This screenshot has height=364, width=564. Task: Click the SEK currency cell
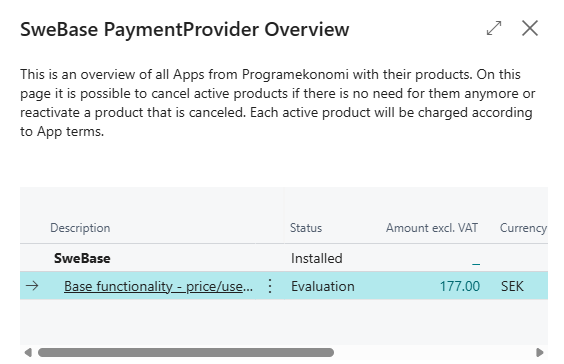click(x=512, y=286)
